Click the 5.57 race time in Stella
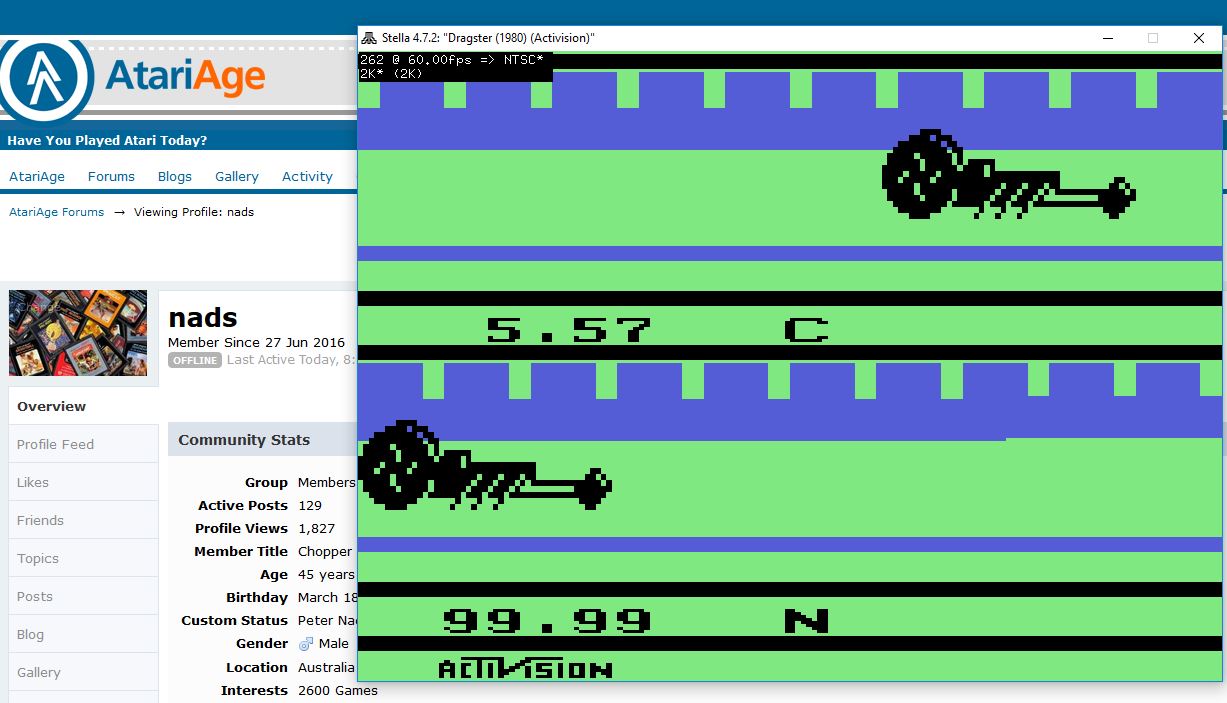 [568, 329]
